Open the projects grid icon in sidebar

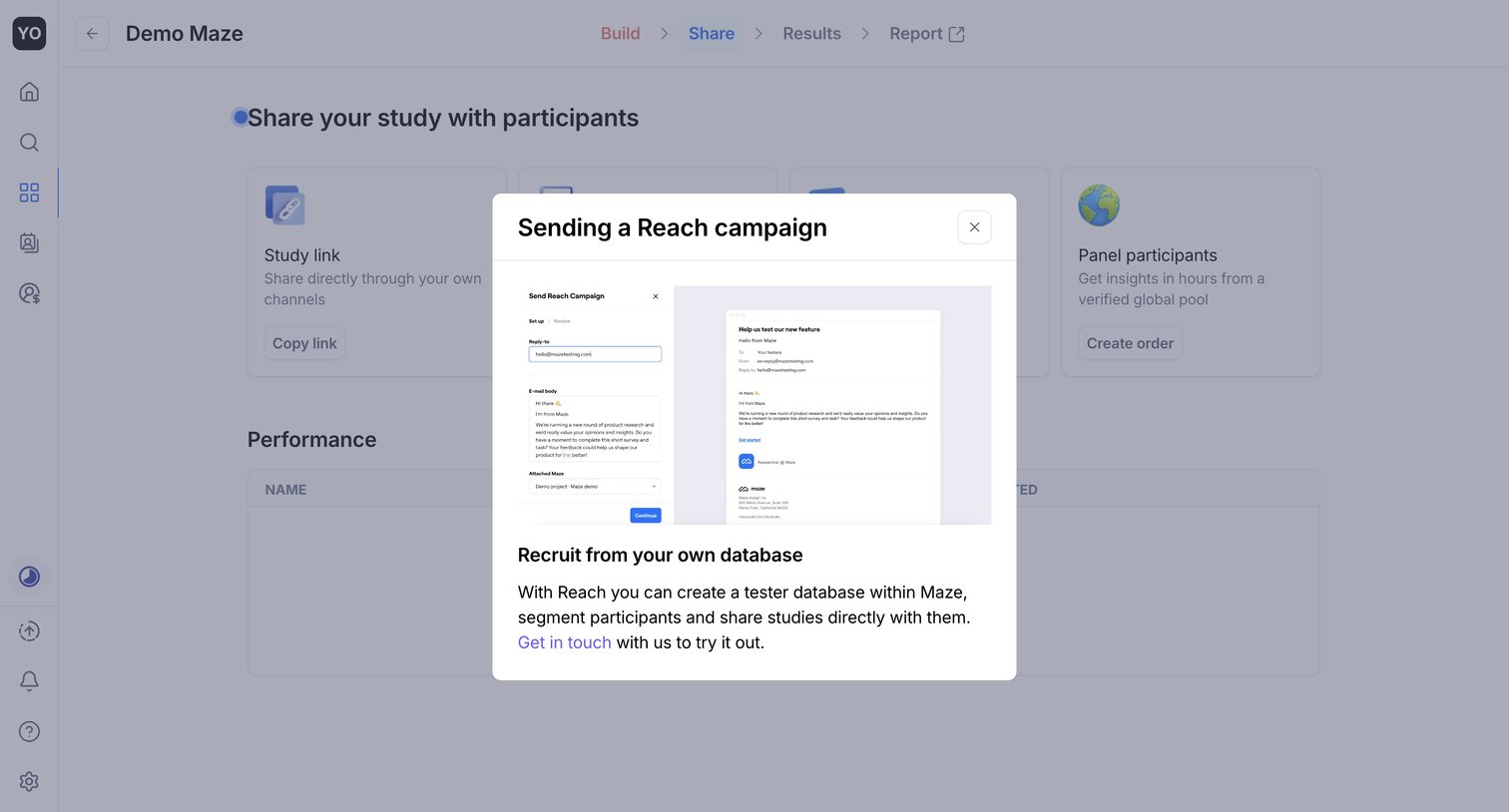[29, 193]
